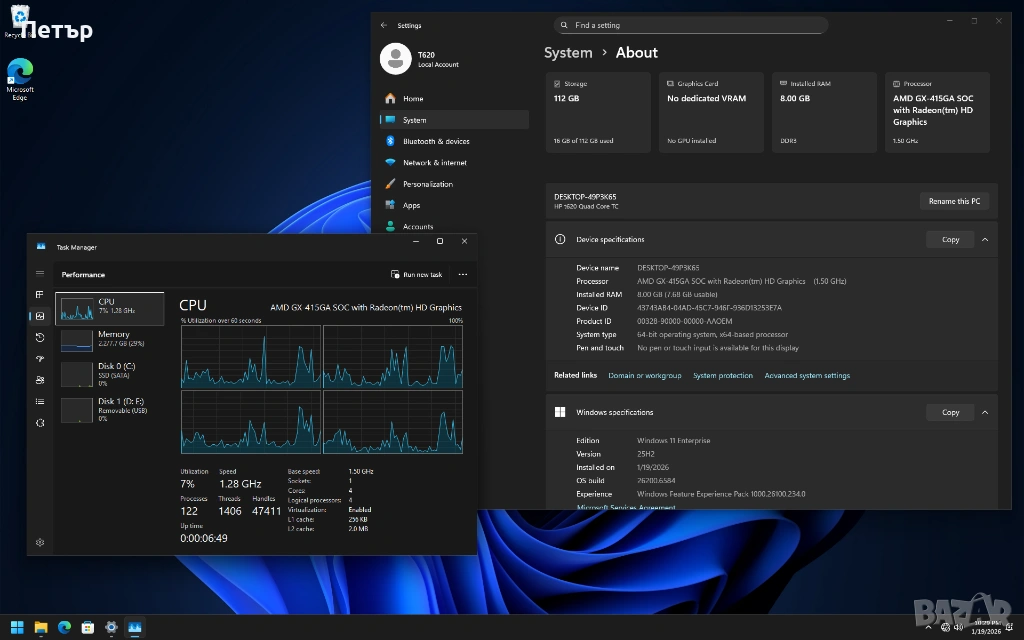Open the Details list icon in Task Manager

(40, 401)
